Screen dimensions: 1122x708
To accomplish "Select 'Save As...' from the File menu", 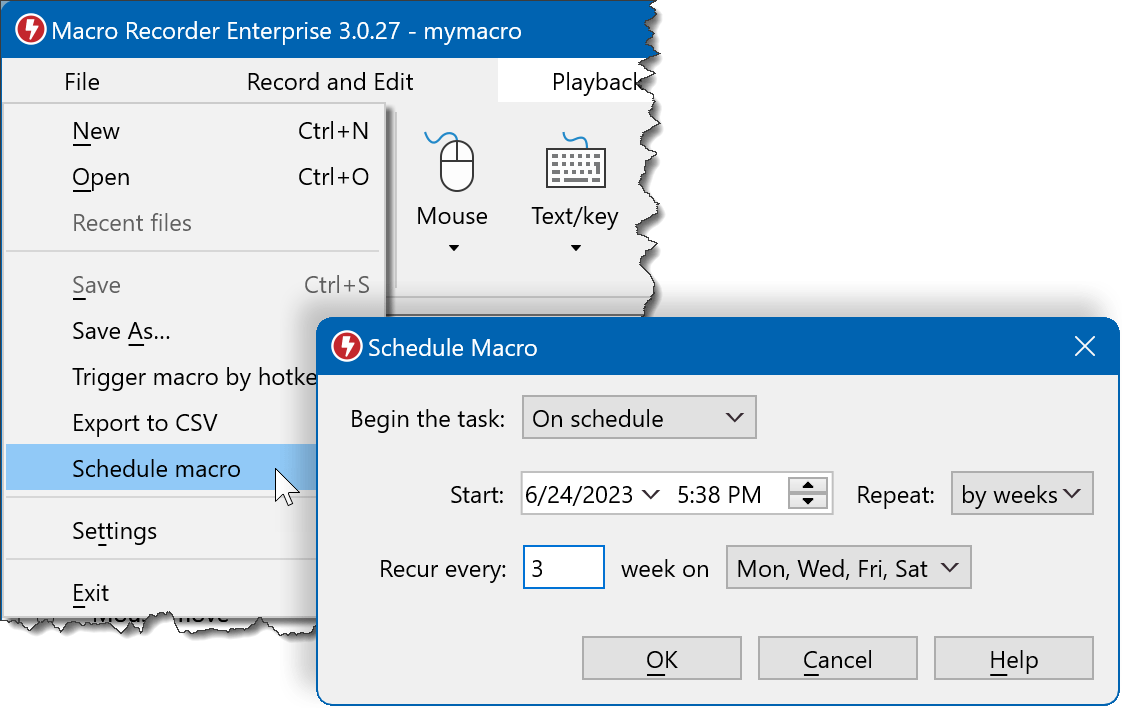I will point(120,331).
